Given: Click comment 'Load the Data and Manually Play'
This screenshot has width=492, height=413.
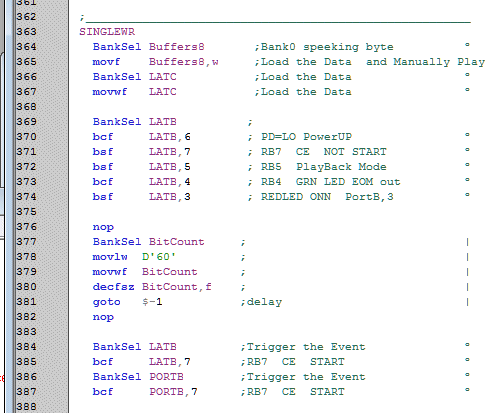Looking at the screenshot, I should (373, 62).
